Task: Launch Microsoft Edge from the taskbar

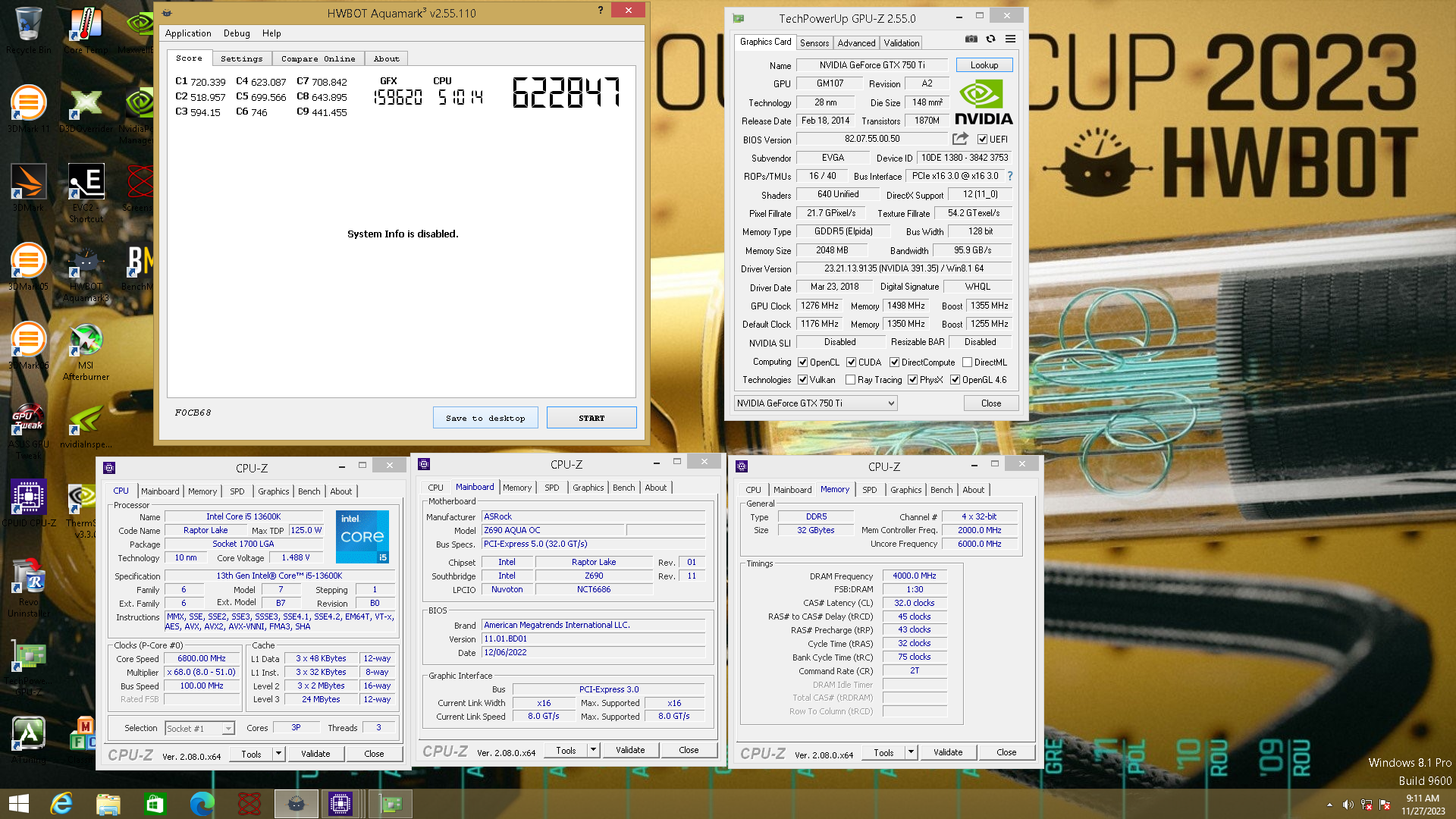Action: pos(202,804)
